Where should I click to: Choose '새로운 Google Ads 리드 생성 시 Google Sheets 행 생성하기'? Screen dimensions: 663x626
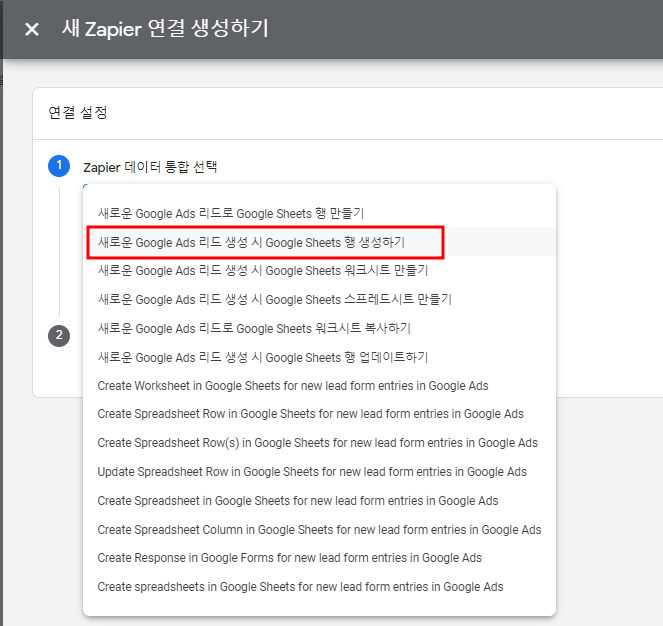pos(319,242)
